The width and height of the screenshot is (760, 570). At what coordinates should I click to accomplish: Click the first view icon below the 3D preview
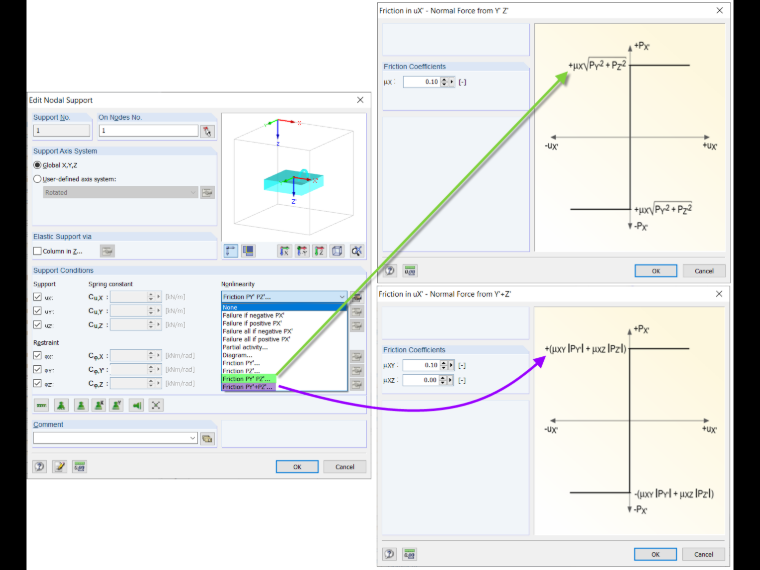point(231,251)
